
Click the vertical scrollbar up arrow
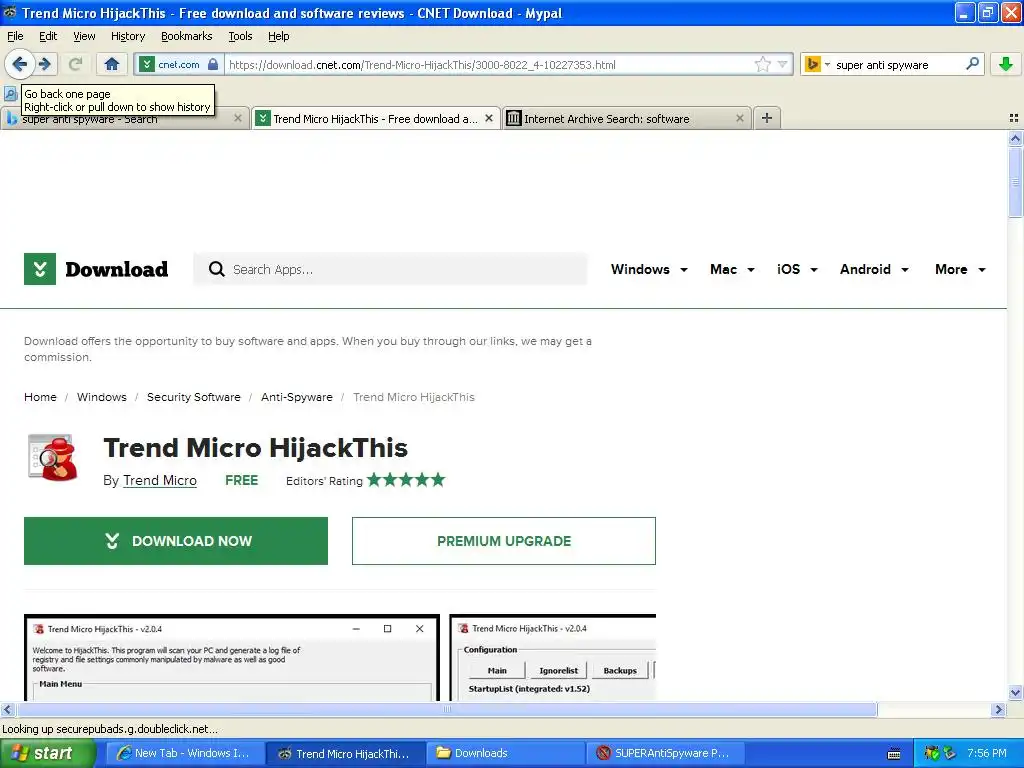1015,138
